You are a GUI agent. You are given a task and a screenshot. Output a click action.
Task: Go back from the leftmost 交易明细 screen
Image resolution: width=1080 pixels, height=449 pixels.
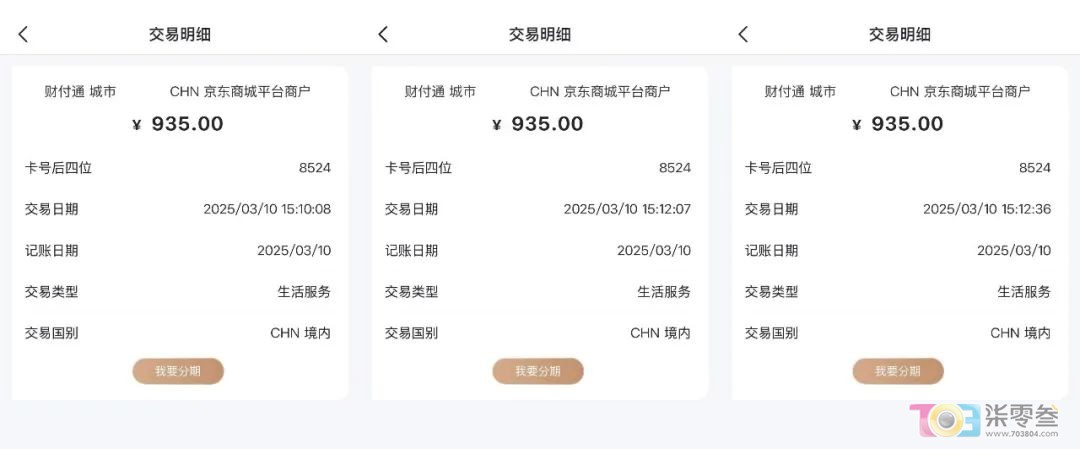[23, 34]
